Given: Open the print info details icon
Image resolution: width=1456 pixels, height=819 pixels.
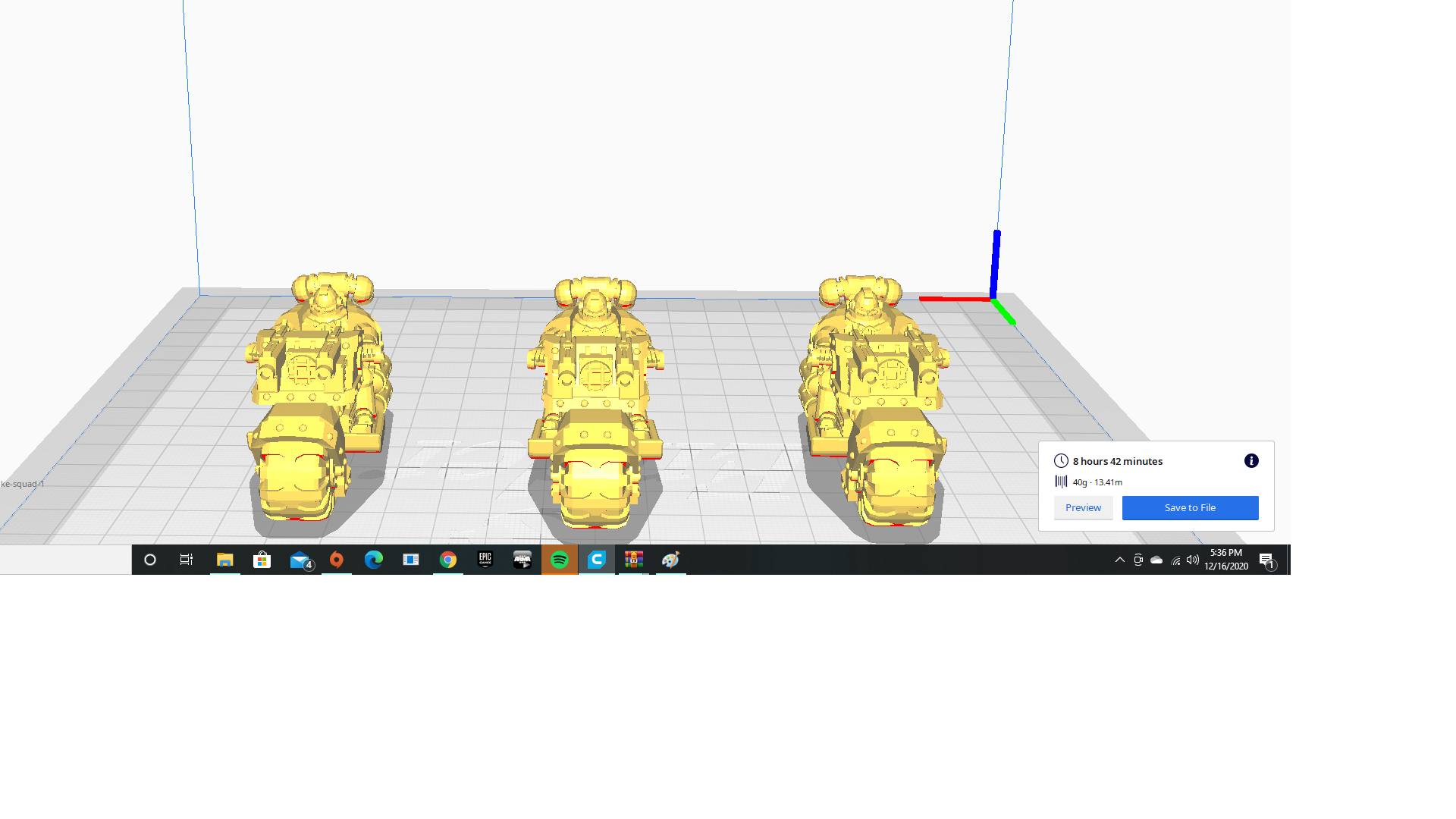Looking at the screenshot, I should pos(1251,461).
